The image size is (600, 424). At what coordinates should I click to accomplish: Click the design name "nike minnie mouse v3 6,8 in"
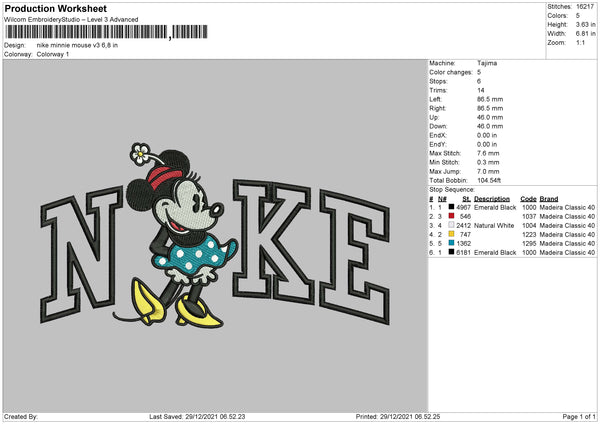pos(77,45)
